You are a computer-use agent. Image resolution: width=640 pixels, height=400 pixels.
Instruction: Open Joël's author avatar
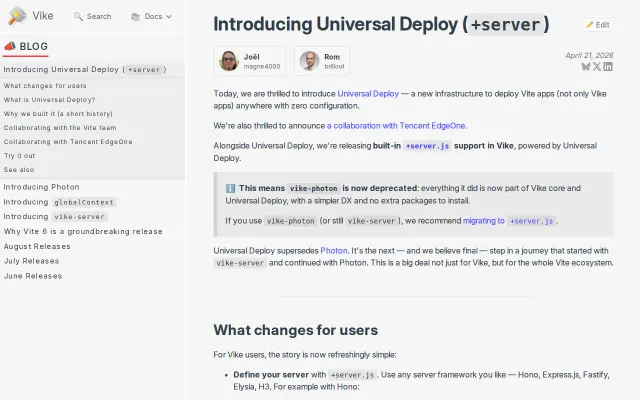coord(229,61)
